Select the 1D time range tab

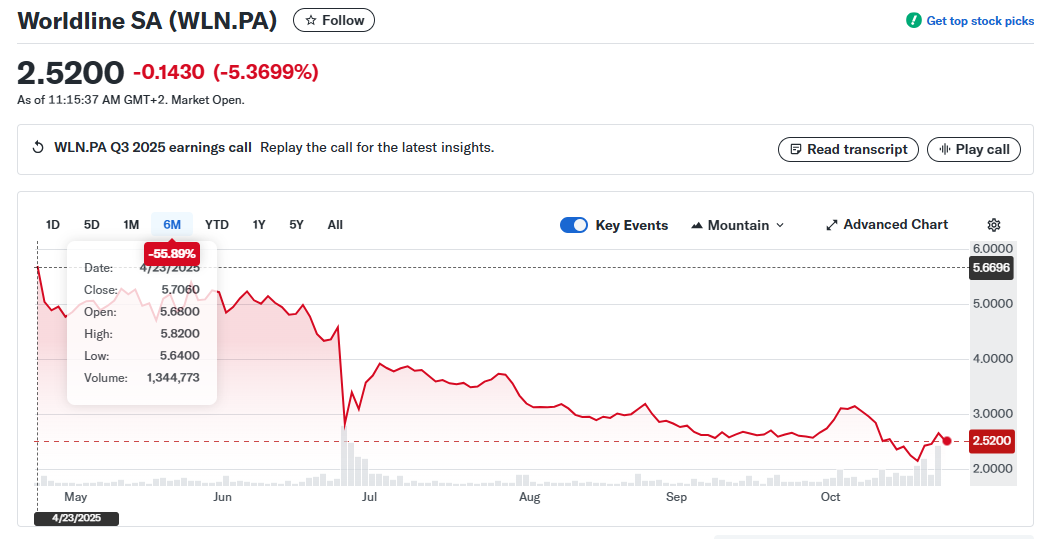pyautogui.click(x=53, y=225)
